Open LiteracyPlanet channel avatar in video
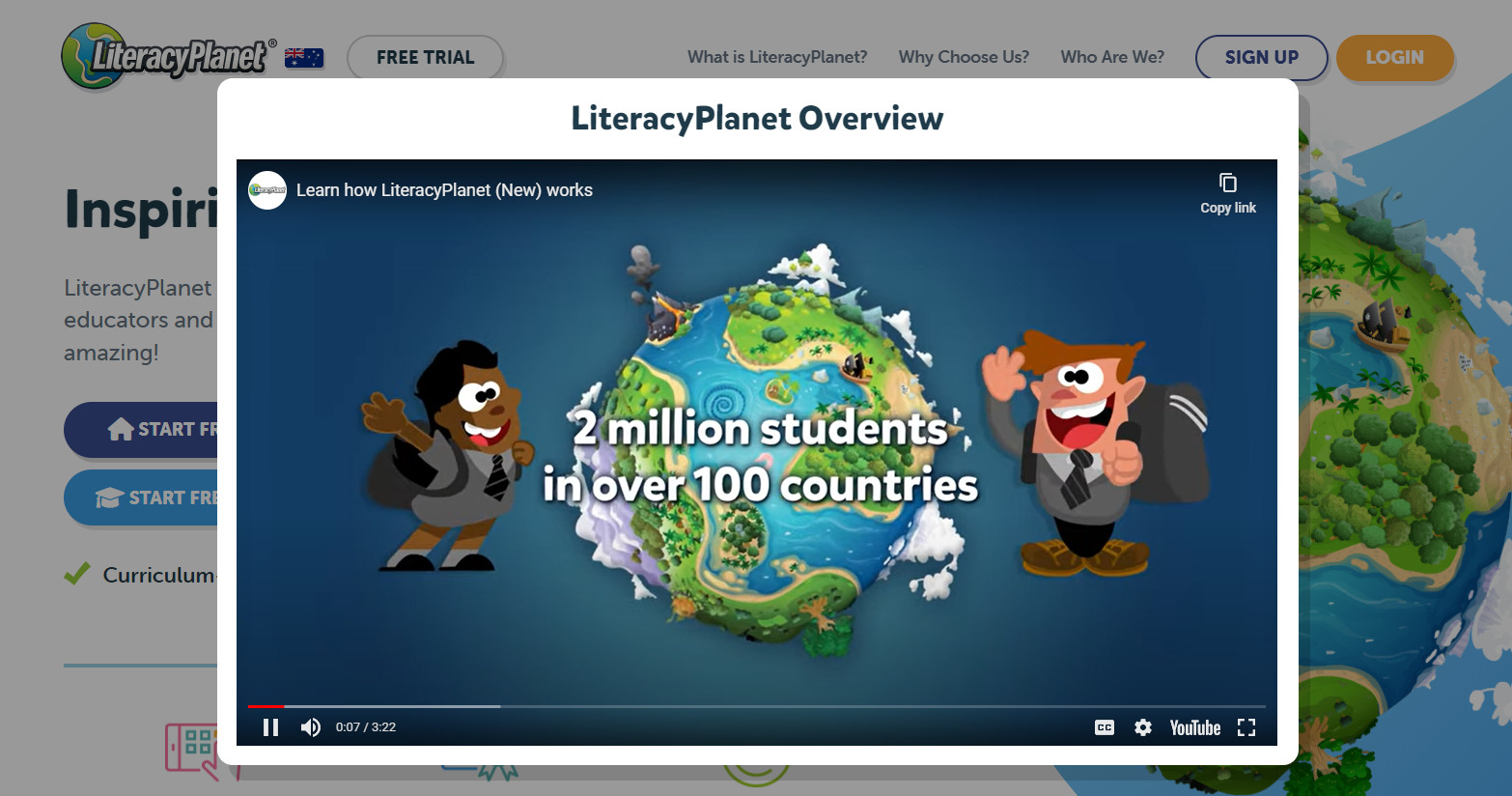Image resolution: width=1512 pixels, height=796 pixels. [x=267, y=190]
